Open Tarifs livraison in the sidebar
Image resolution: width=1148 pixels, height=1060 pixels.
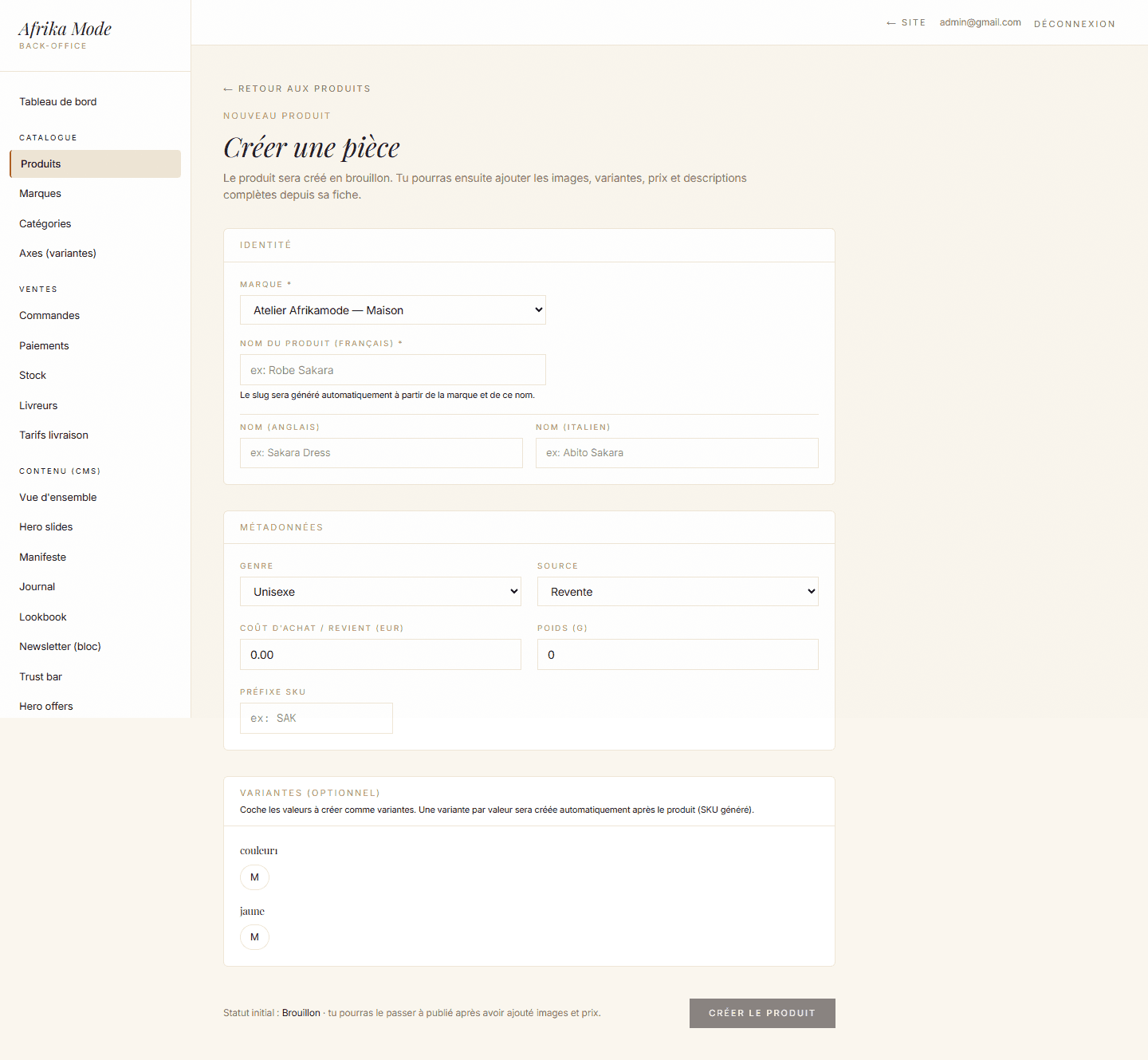click(95, 435)
